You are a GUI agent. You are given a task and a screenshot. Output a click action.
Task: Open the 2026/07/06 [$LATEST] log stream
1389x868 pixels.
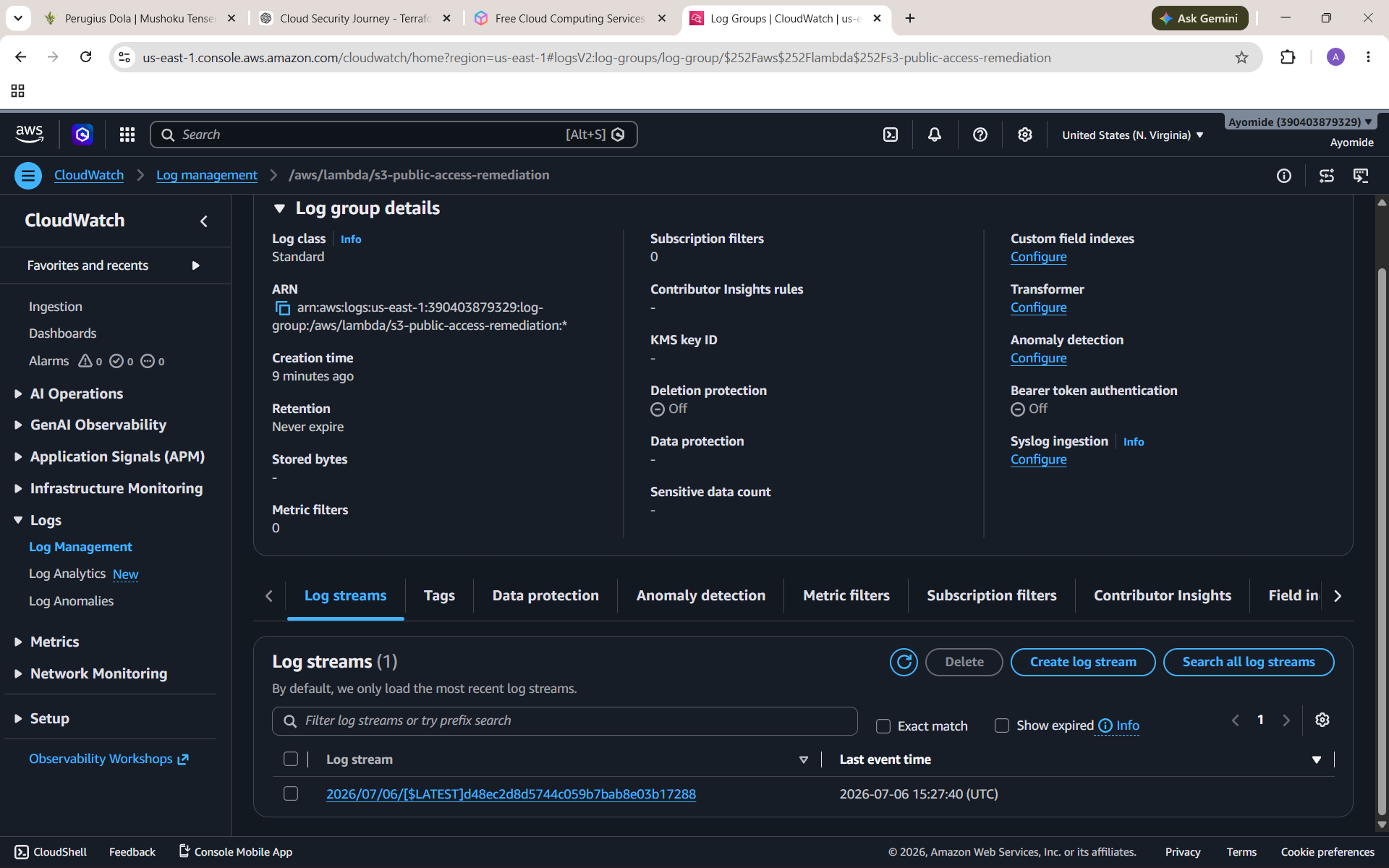[x=511, y=793]
